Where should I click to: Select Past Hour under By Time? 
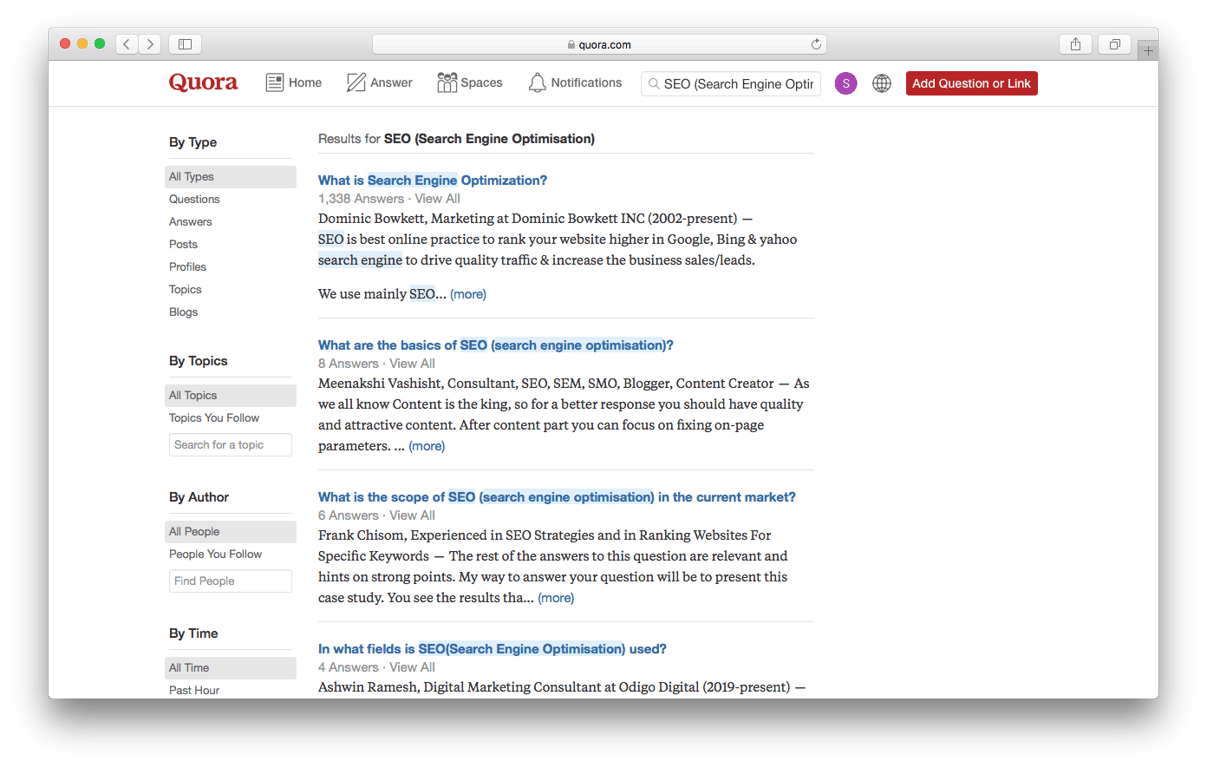pyautogui.click(x=193, y=690)
